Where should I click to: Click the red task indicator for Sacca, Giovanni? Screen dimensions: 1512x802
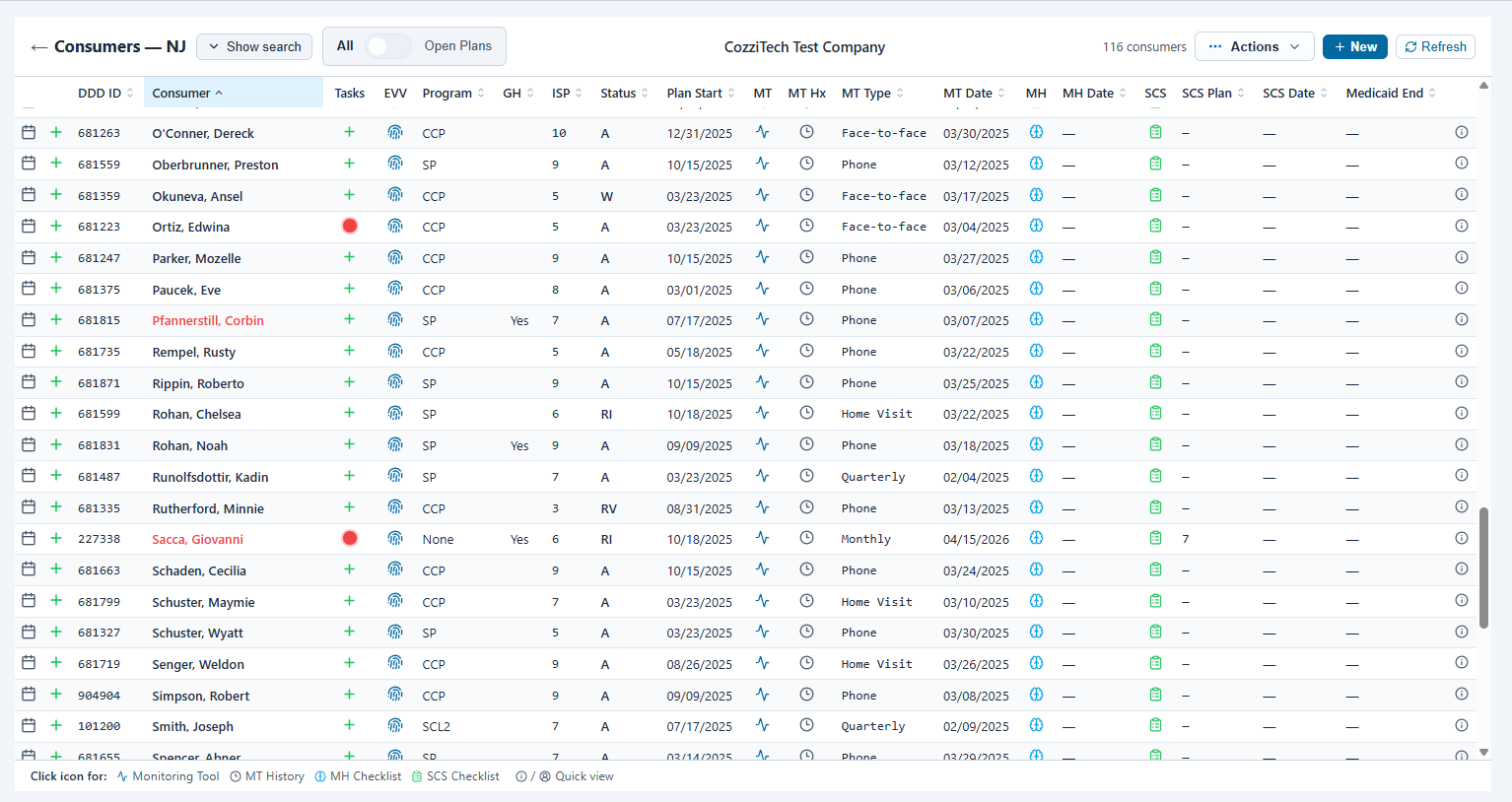(x=350, y=538)
